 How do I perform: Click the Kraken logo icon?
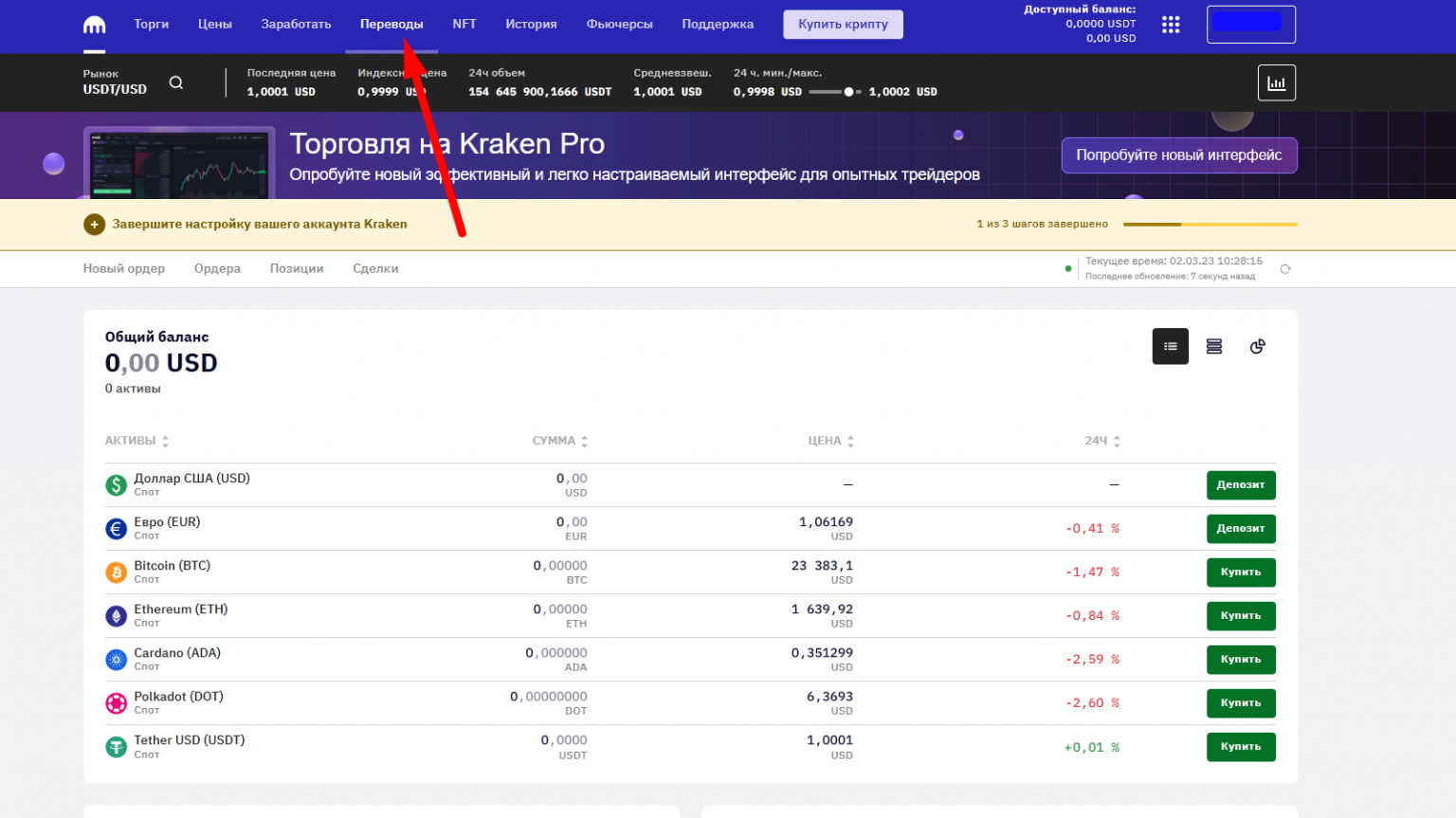coord(94,25)
